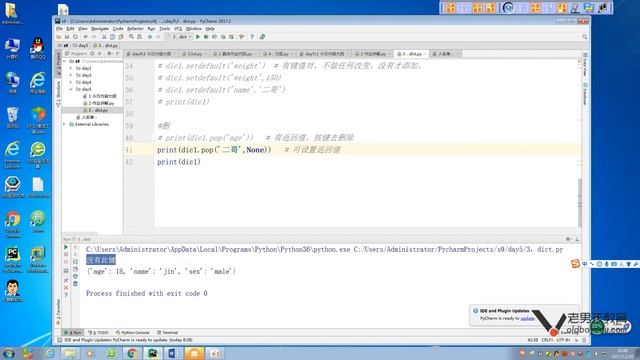Click 'day5' breadcrumb in navigation bar
This screenshot has width=640, height=360.
click(81, 46)
